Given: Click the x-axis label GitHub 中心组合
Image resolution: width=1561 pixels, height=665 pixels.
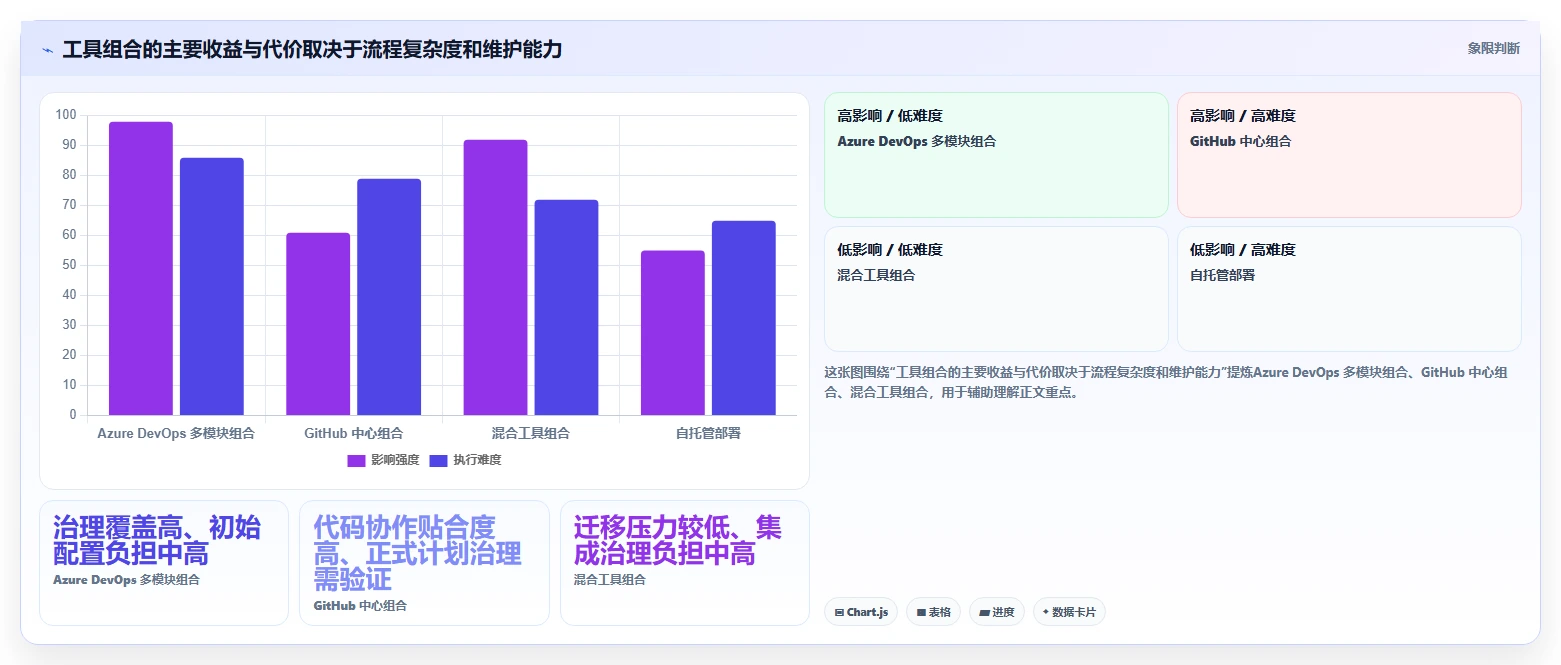Looking at the screenshot, I should pos(354,433).
